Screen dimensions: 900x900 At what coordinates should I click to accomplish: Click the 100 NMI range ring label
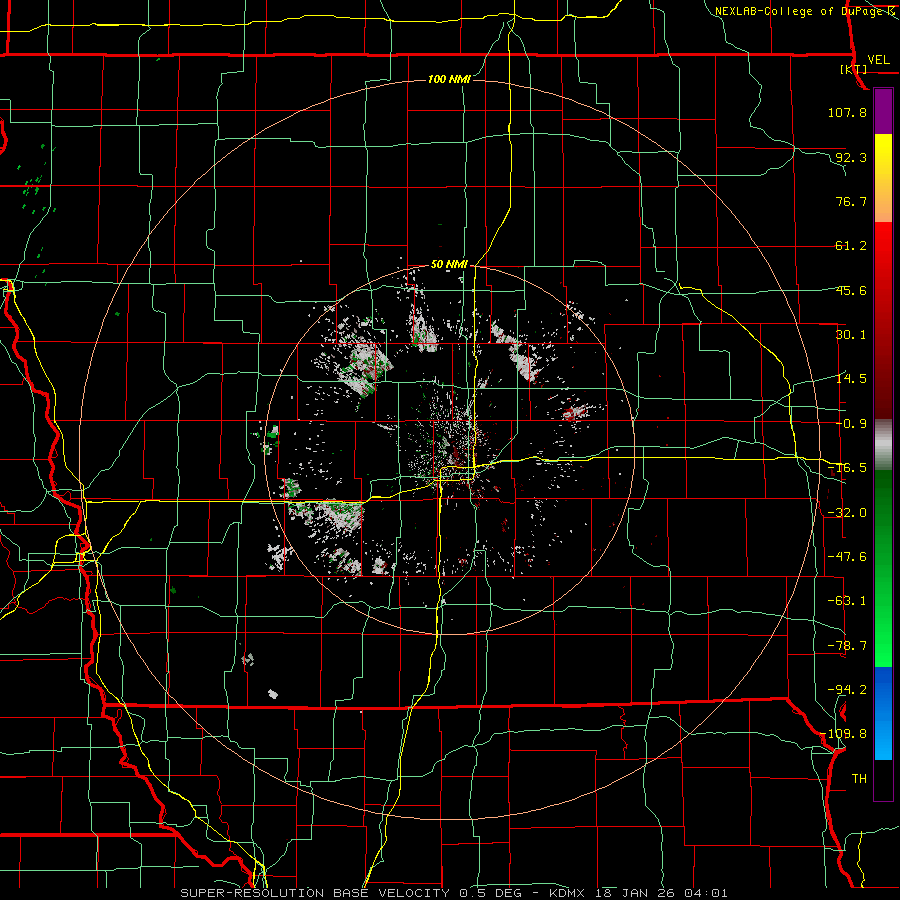pyautogui.click(x=449, y=79)
